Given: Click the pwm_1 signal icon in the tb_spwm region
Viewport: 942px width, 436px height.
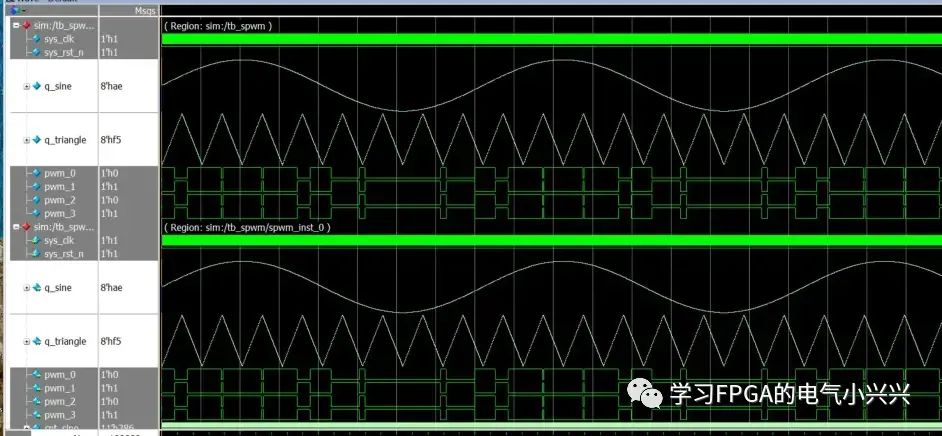Looking at the screenshot, I should tap(37, 187).
